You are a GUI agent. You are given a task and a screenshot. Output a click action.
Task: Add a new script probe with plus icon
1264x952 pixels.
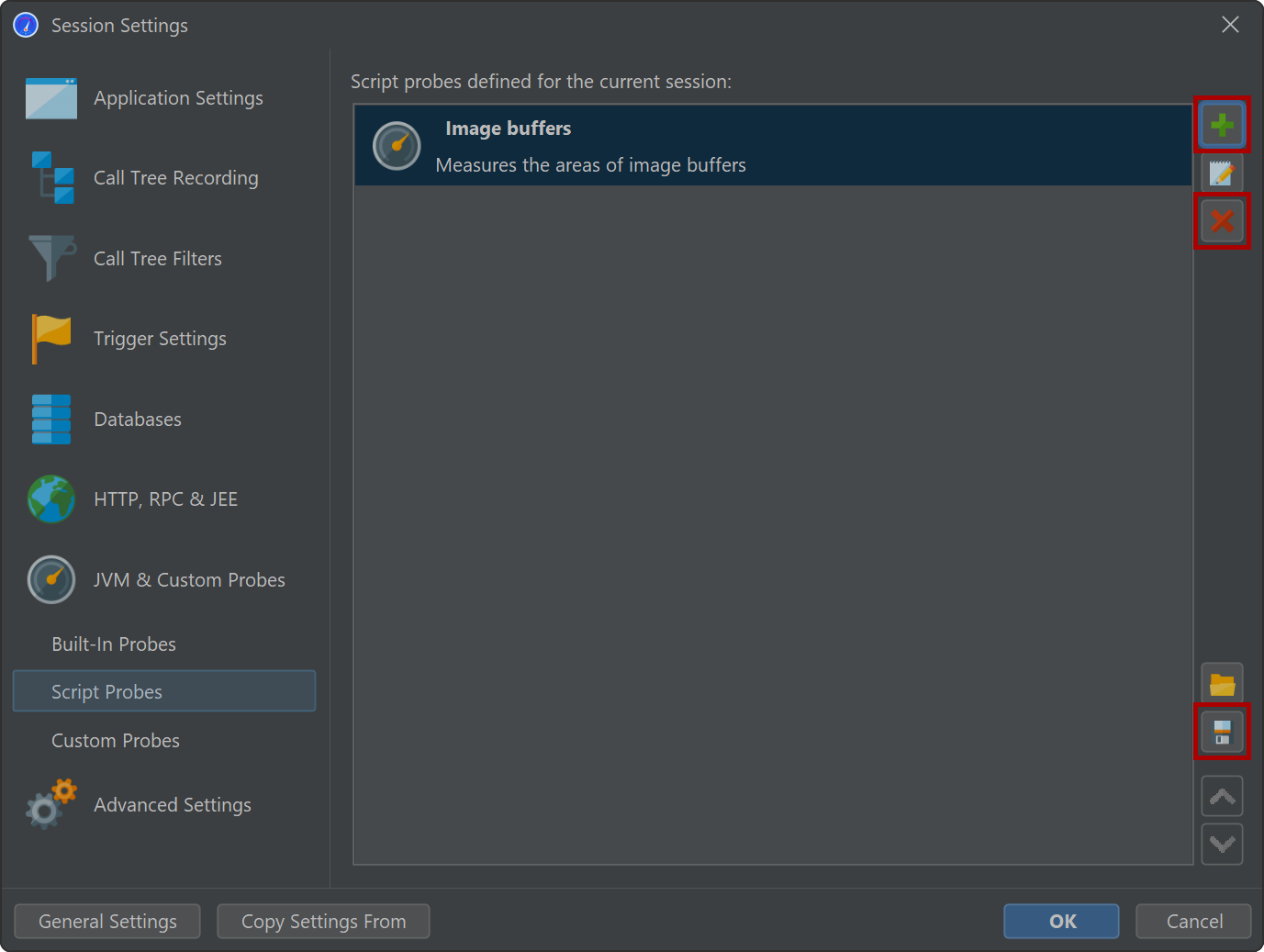[1222, 124]
